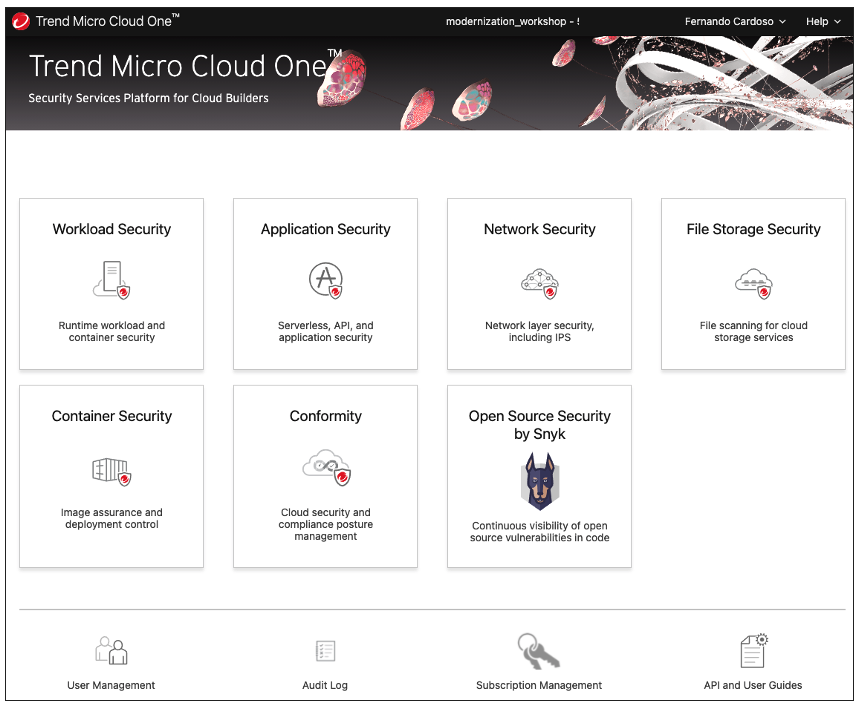Click the File Storage Security cloud icon
The width and height of the screenshot is (857, 705).
[x=754, y=284]
